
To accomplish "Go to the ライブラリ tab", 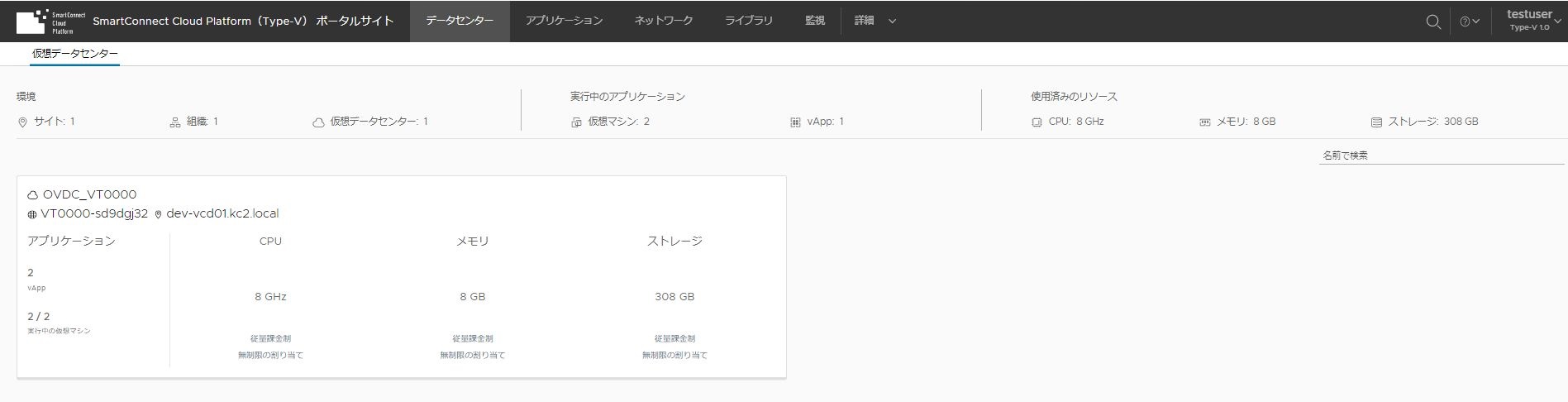I will coord(749,21).
